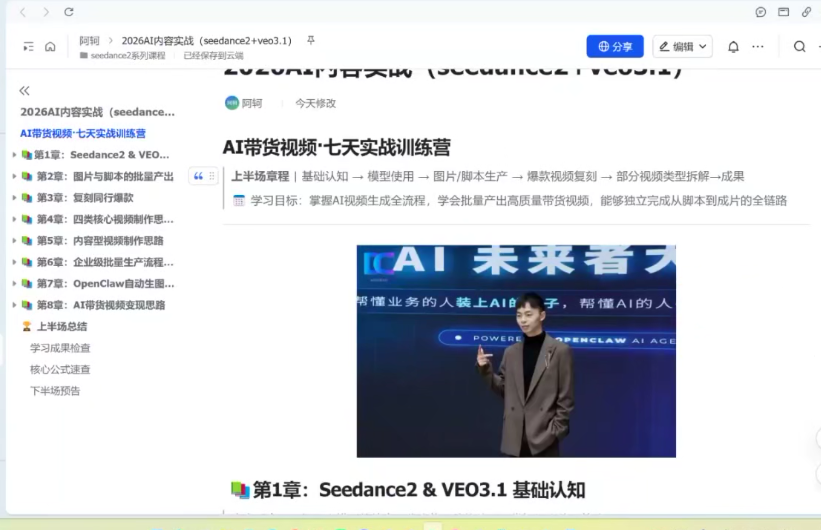Open the 编辑 mode dropdown

pos(682,47)
